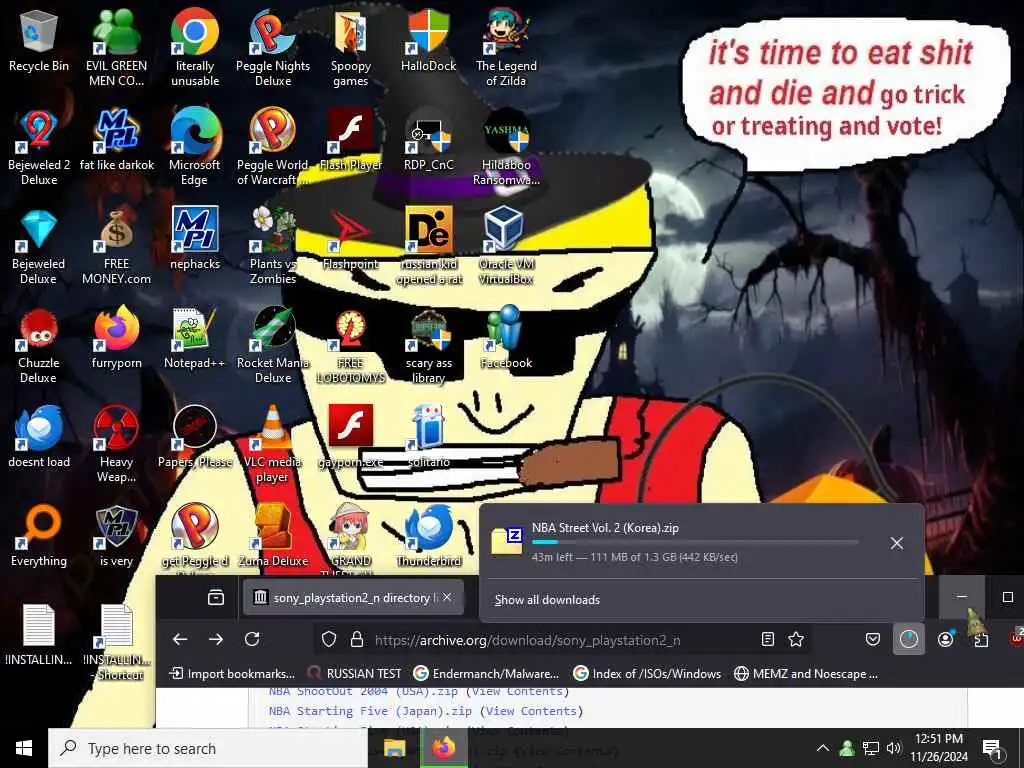Screen dimensions: 1024x768
Task: Open Import bookmarks... toolbar item
Action: (x=232, y=673)
